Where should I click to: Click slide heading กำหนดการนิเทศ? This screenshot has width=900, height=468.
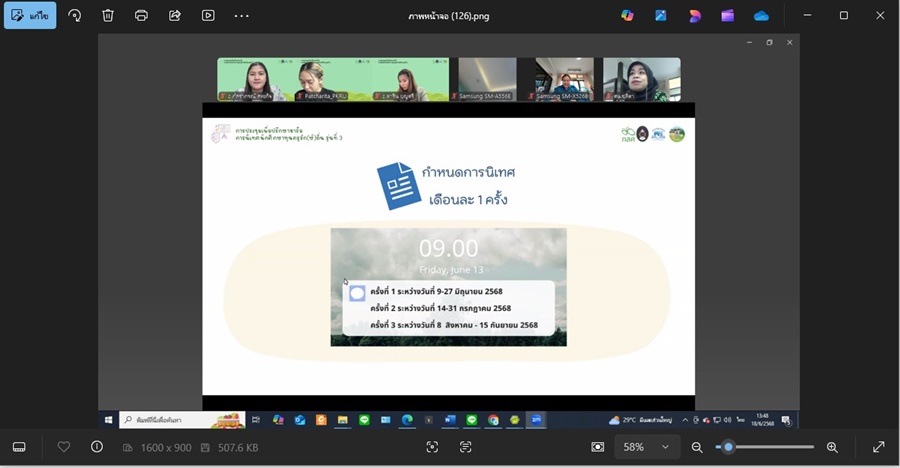click(468, 172)
